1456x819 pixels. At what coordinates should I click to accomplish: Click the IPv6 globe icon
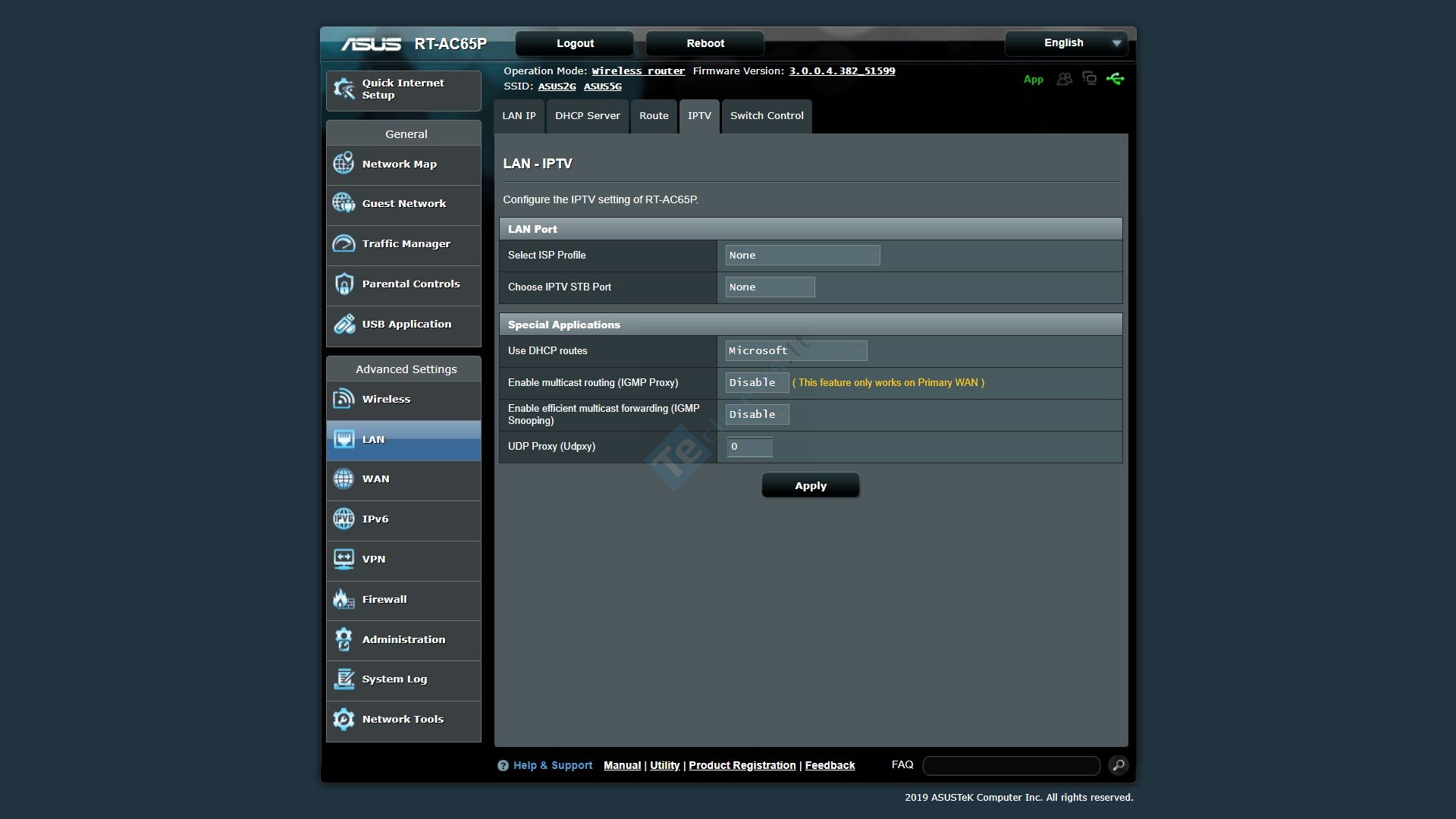tap(344, 519)
